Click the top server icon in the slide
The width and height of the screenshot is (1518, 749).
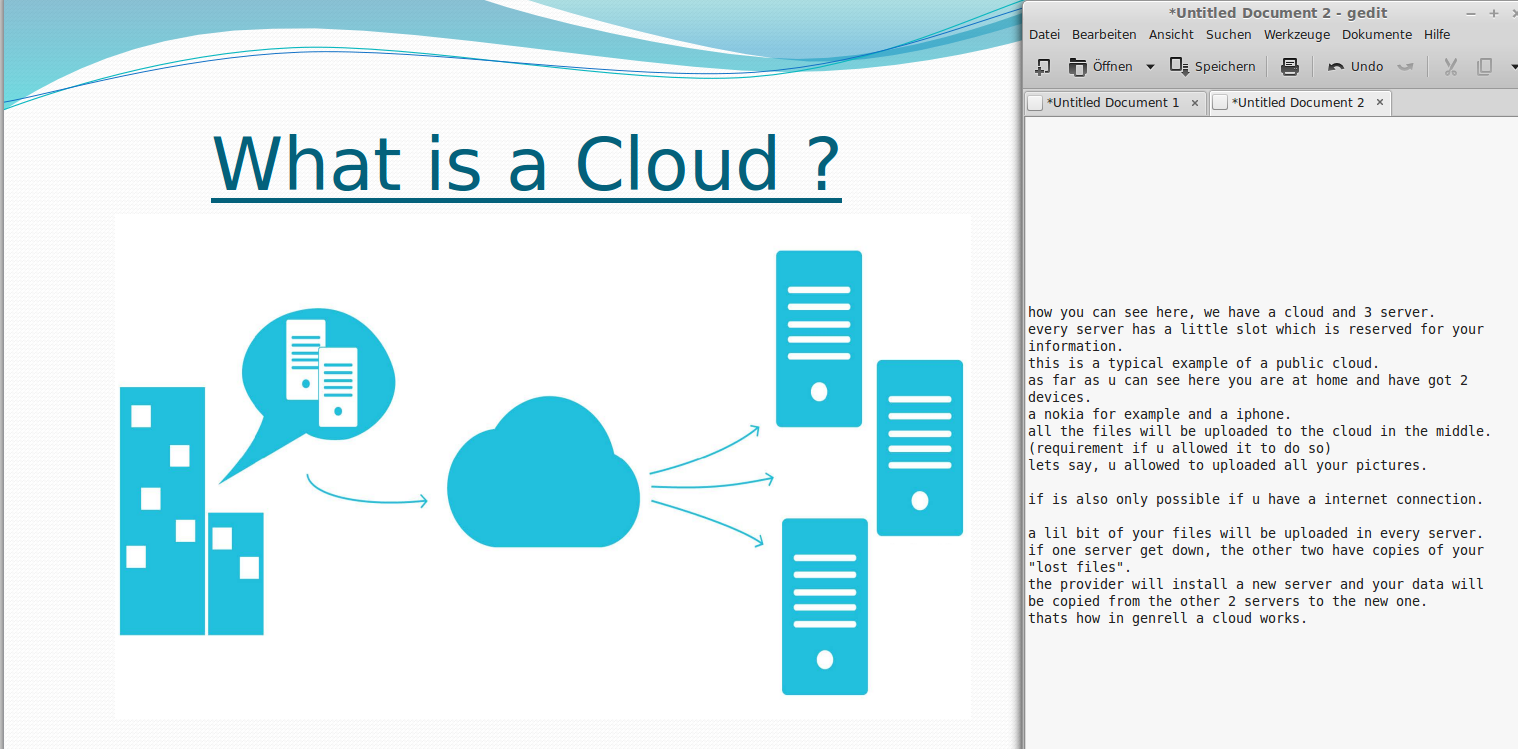point(819,338)
